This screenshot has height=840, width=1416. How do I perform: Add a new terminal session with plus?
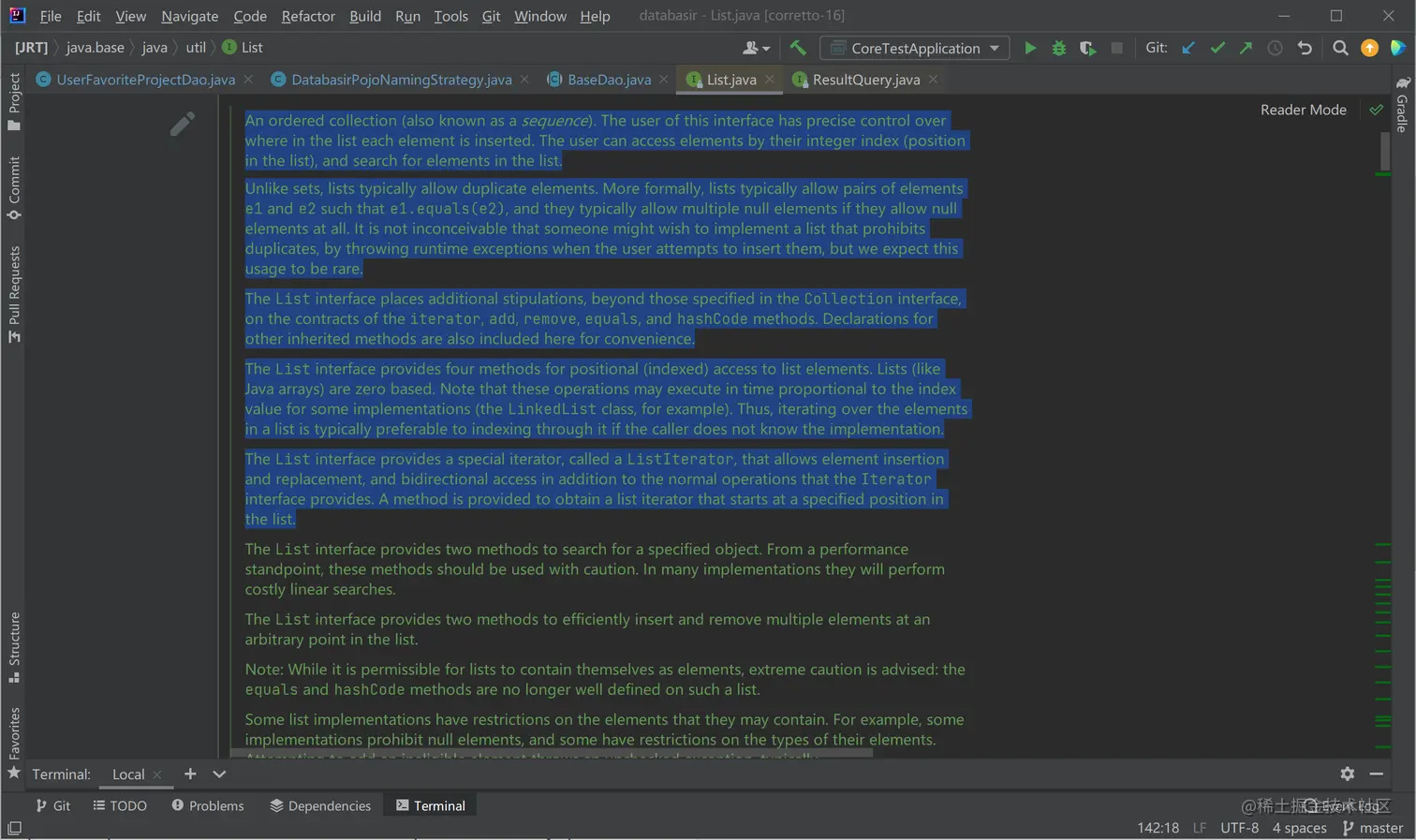(190, 774)
